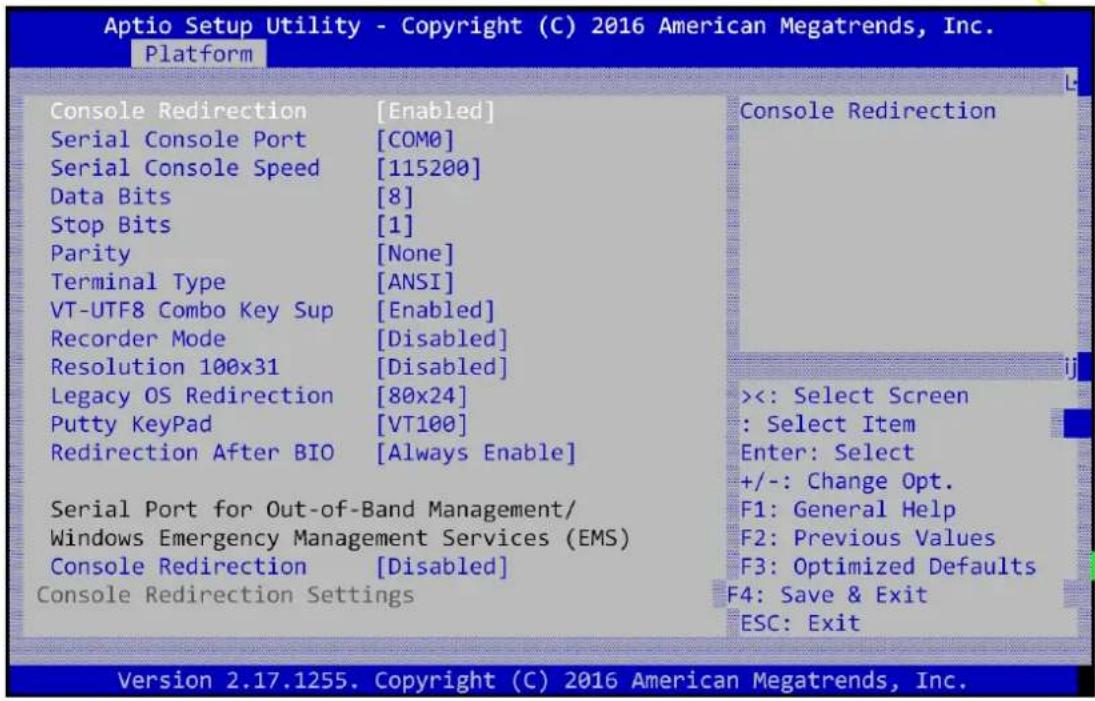Open the [COM0] port option
Screen dimensions: 1095x701
(415, 140)
